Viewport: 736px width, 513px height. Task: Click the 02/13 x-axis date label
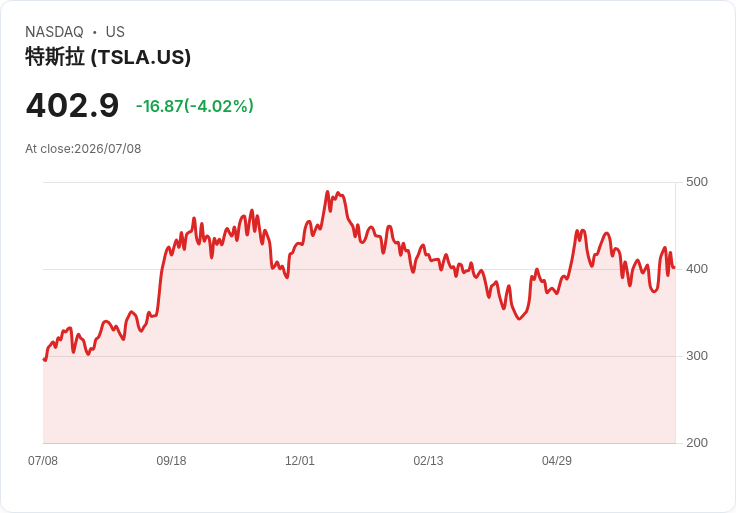pyautogui.click(x=428, y=460)
